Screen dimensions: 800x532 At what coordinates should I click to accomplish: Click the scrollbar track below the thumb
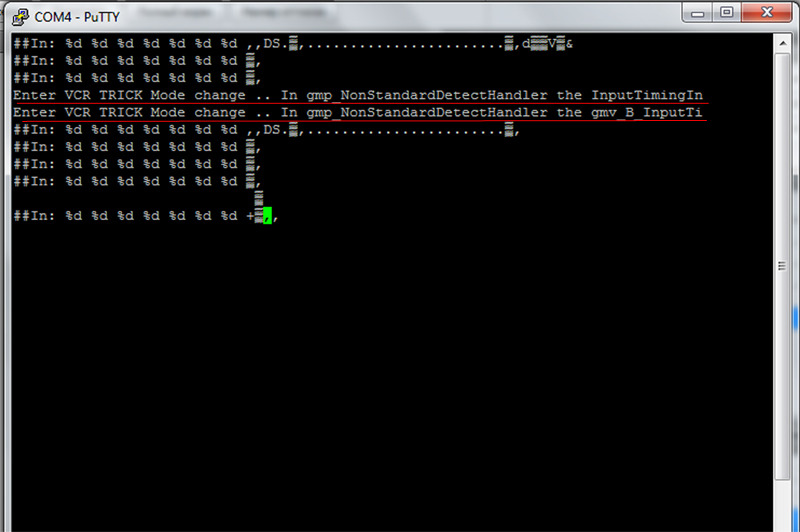[782, 505]
